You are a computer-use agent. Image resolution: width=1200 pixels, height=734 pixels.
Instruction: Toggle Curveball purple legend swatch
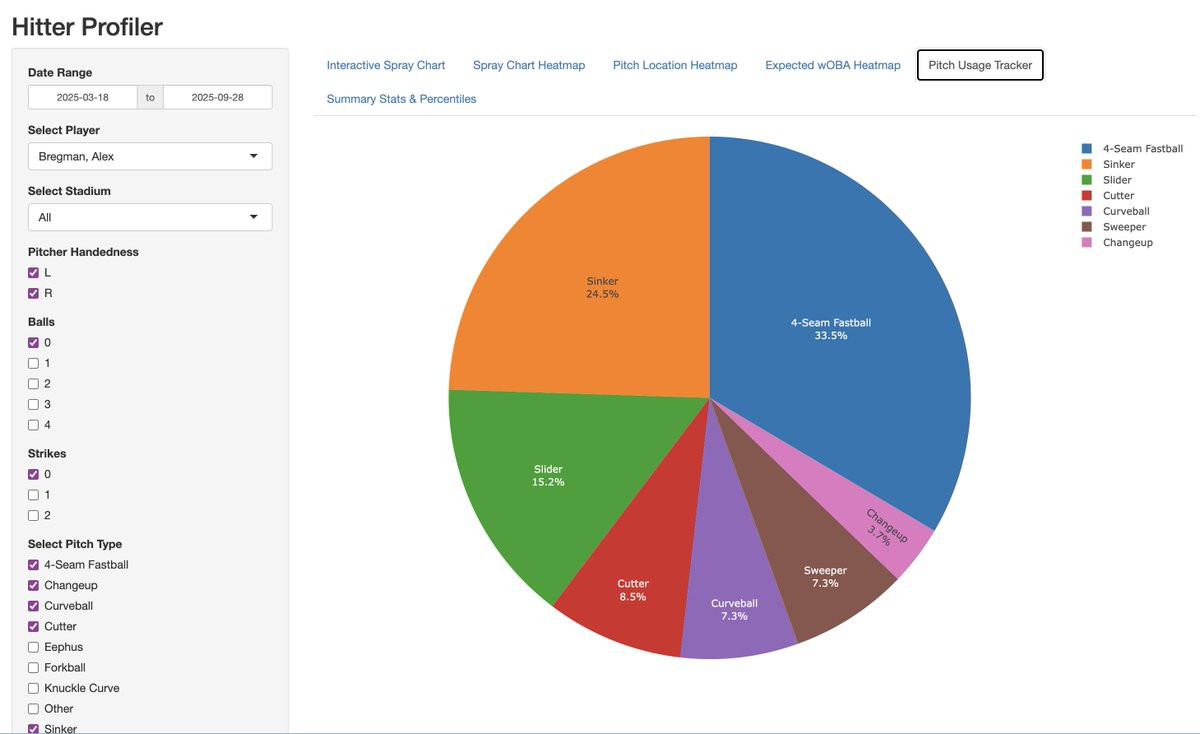[x=1087, y=211]
